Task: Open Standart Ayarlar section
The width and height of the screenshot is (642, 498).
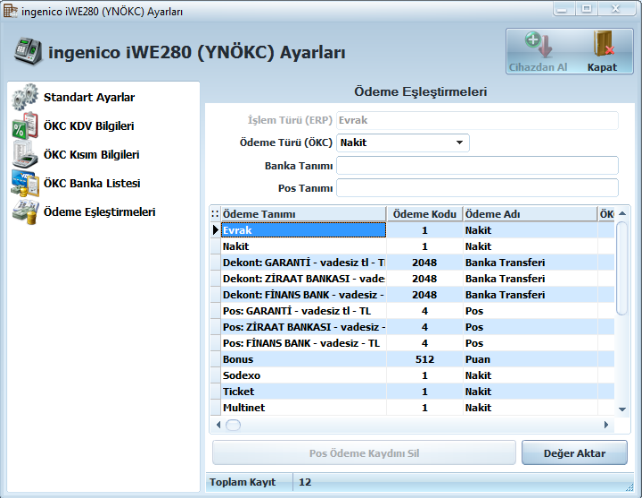Action: pos(89,97)
